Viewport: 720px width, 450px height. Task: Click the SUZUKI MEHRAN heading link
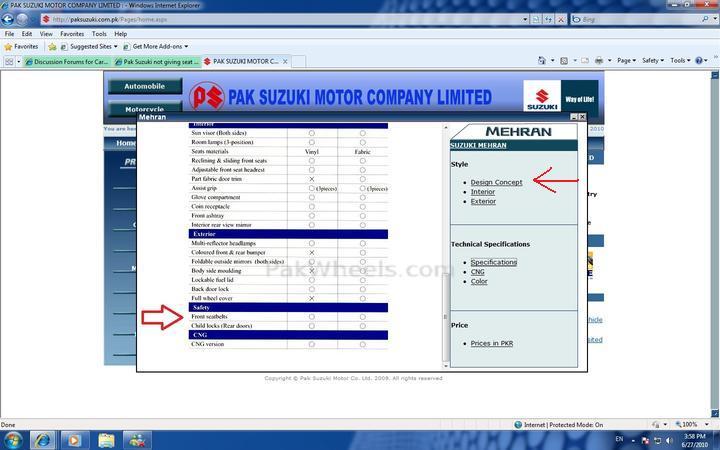[x=478, y=146]
